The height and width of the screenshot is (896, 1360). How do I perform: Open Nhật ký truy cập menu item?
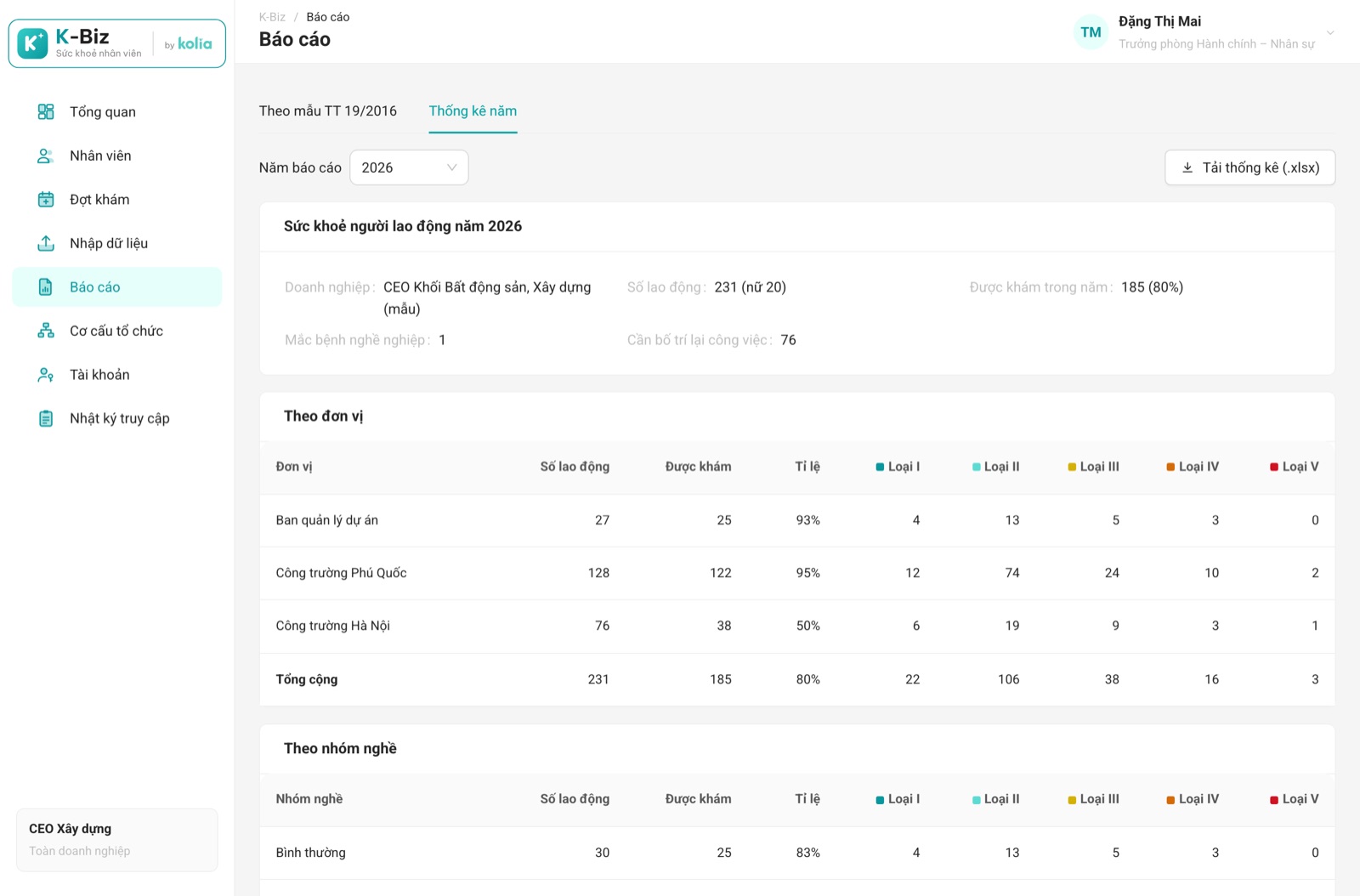tap(117, 418)
